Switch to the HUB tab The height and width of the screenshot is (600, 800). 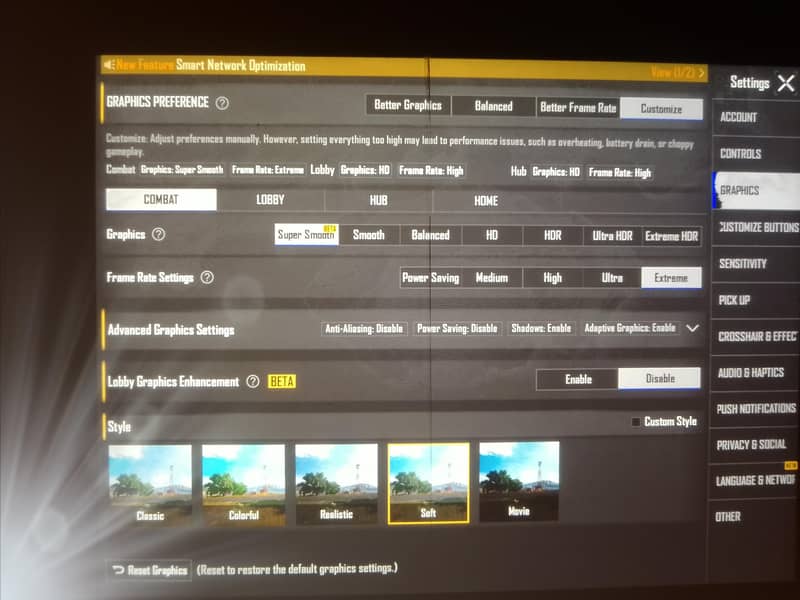[379, 201]
